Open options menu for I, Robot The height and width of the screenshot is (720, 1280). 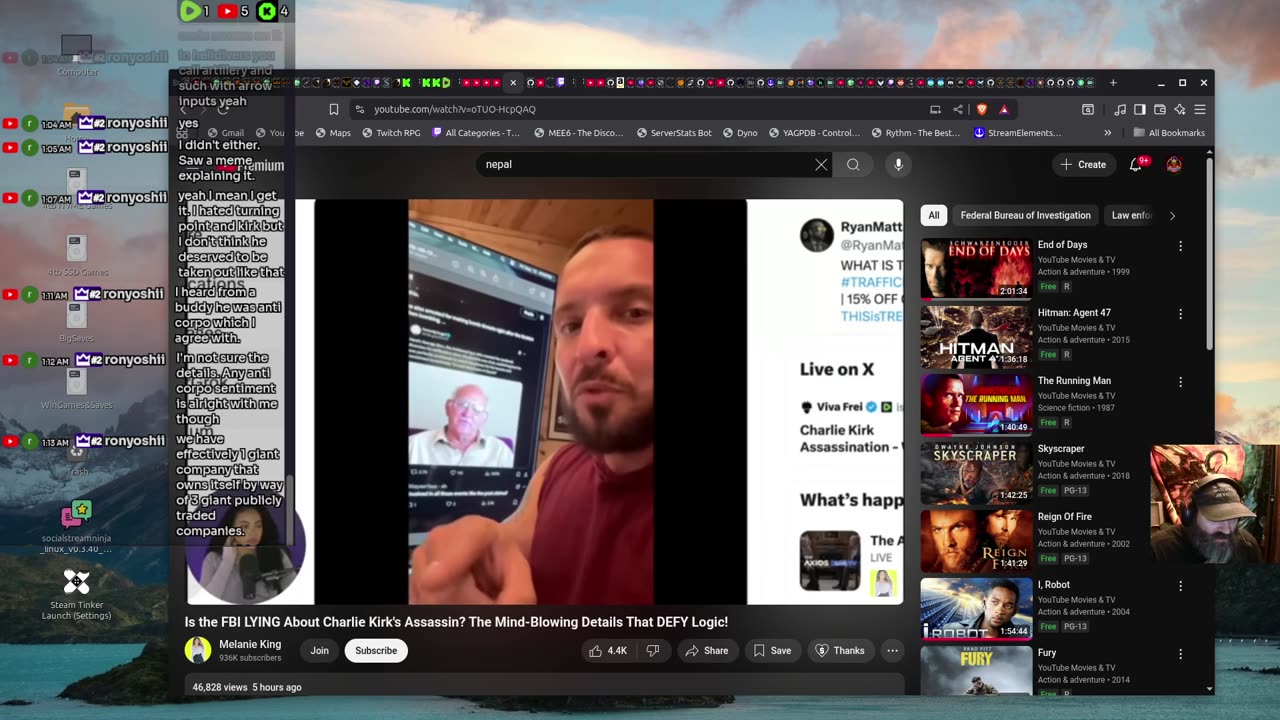pos(1180,586)
